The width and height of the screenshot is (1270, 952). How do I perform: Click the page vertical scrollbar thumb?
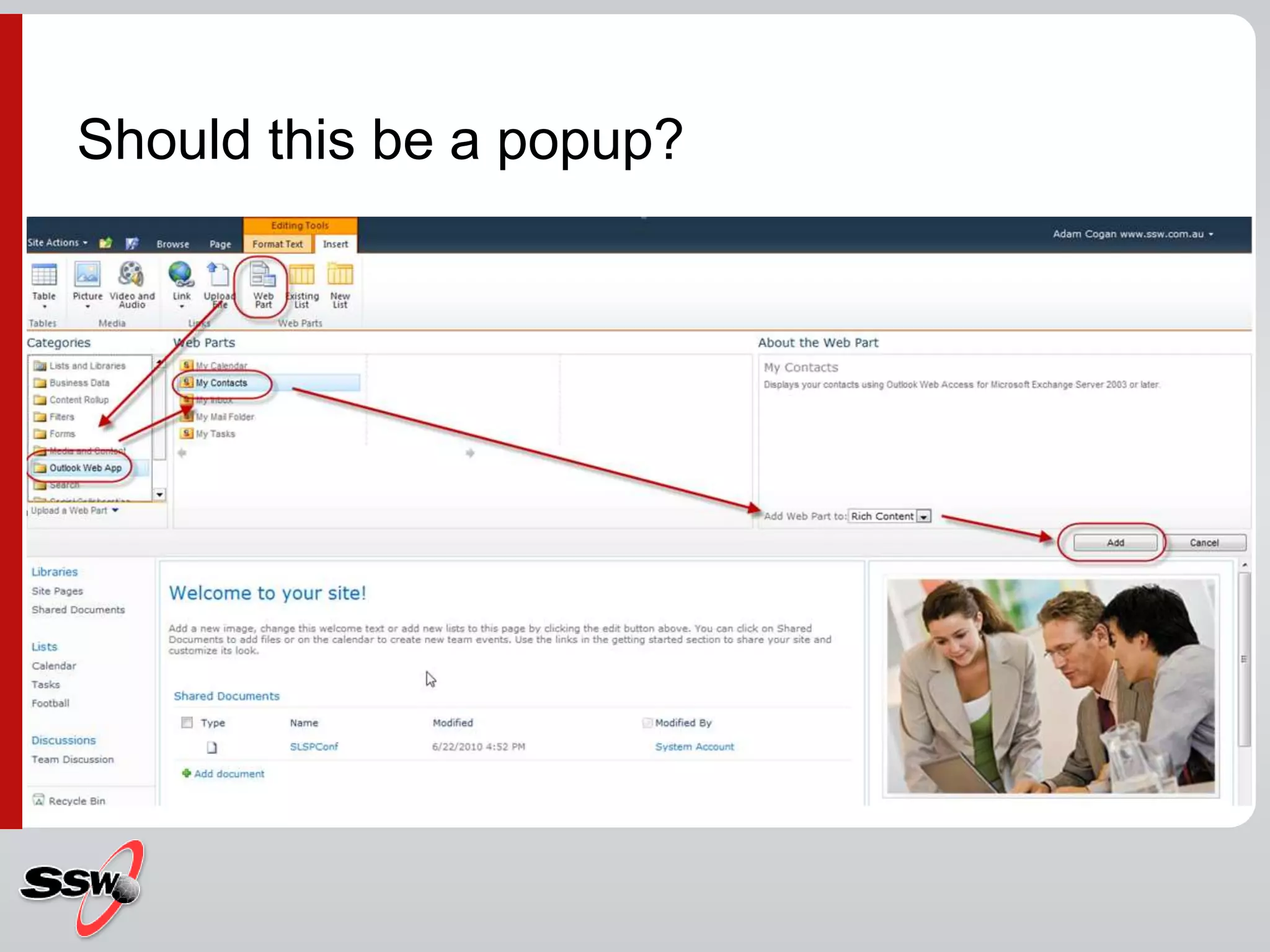click(1244, 659)
